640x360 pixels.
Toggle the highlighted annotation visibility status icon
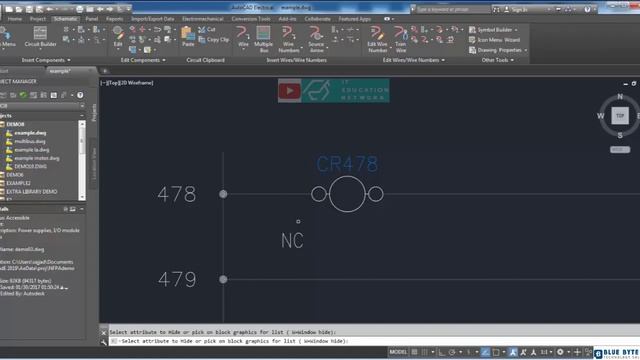pos(513,352)
